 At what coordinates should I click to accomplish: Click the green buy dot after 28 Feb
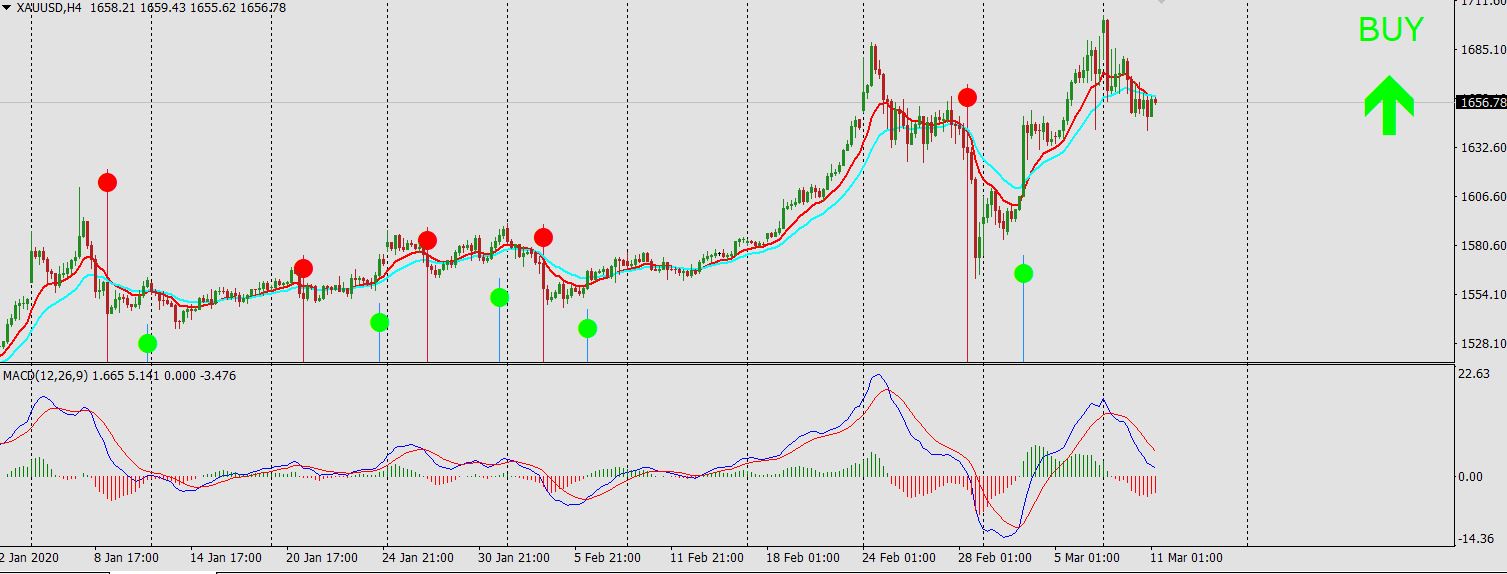click(1023, 273)
